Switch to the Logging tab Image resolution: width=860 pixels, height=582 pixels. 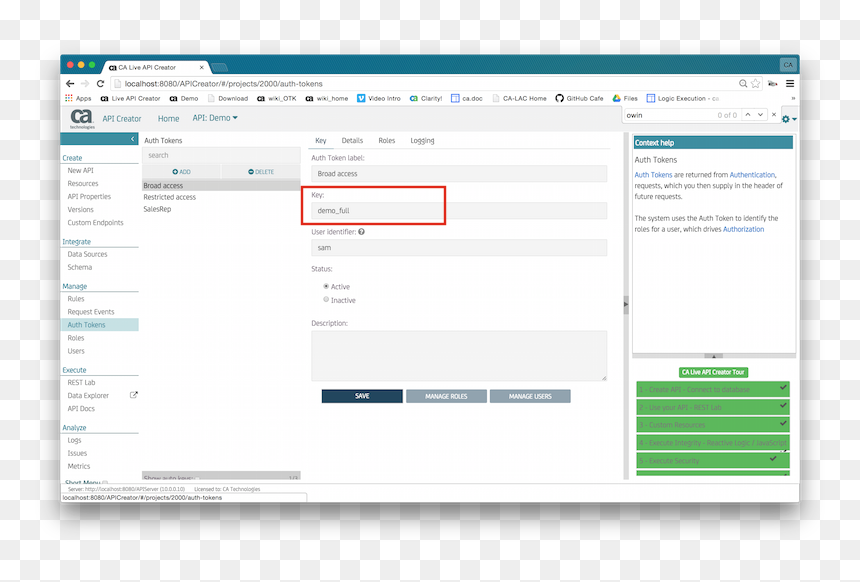tap(422, 140)
